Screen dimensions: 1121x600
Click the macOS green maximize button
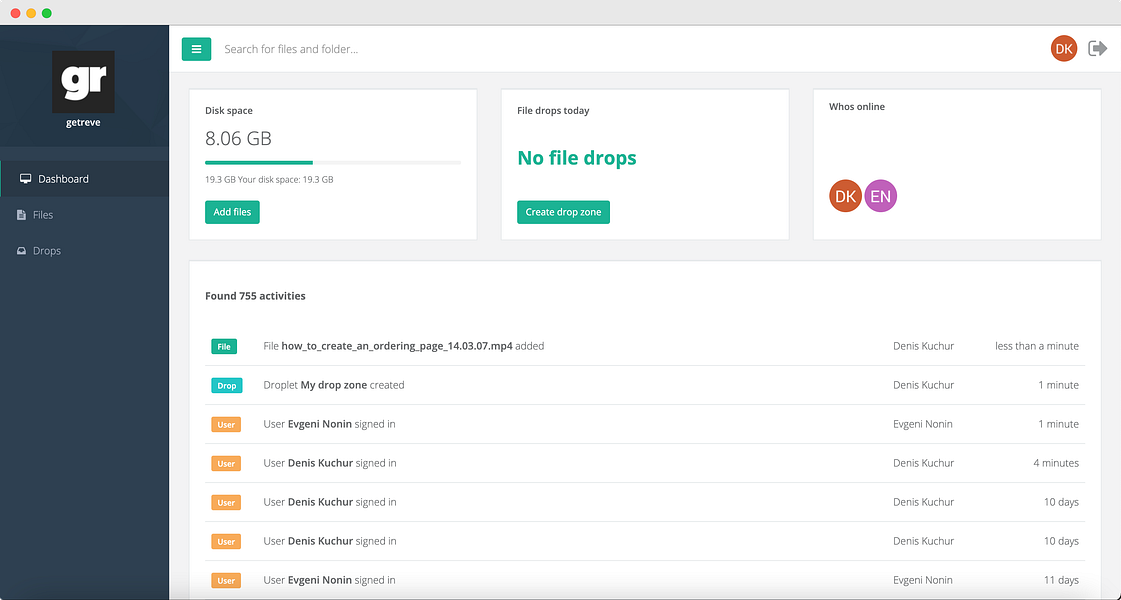tap(46, 13)
